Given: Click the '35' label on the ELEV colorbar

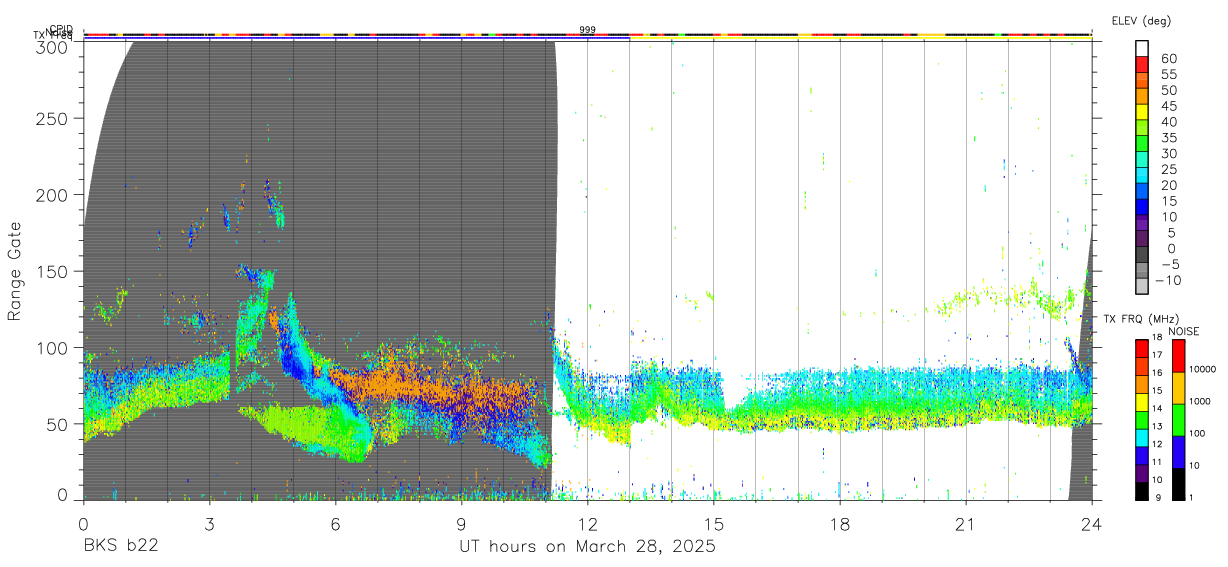Looking at the screenshot, I should 1170,137.
